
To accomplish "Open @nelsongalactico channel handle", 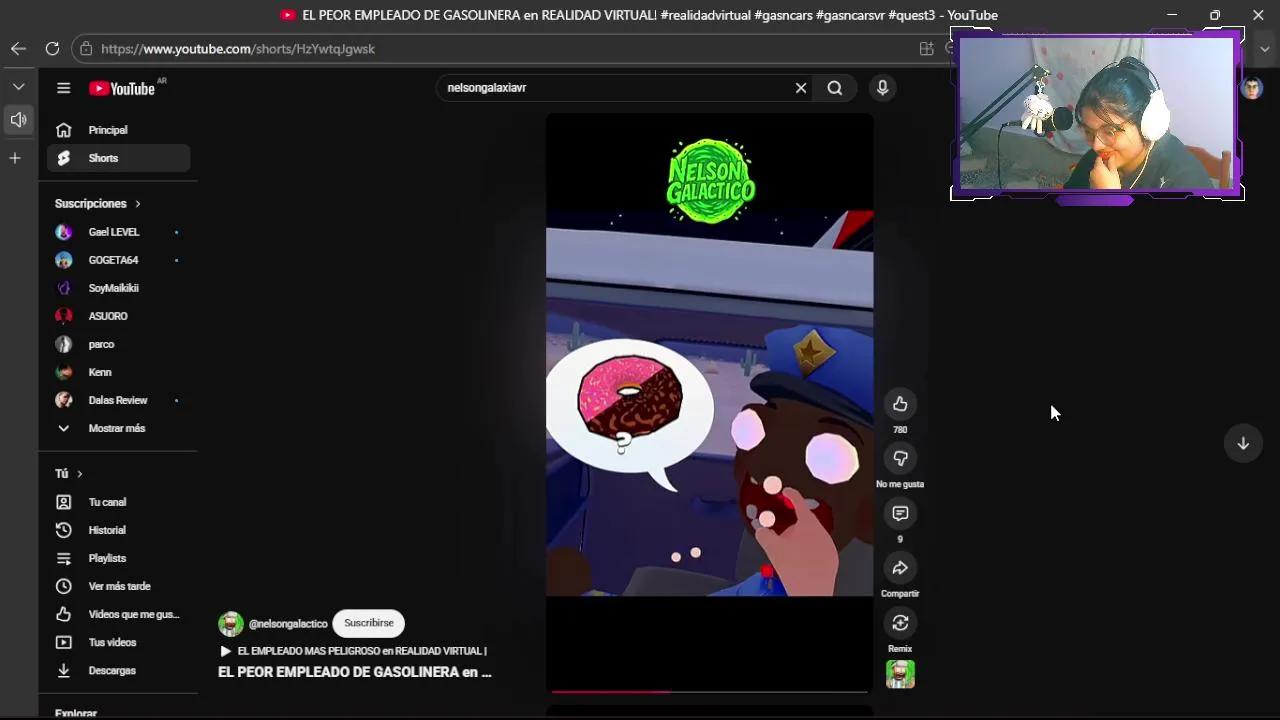I will point(288,624).
